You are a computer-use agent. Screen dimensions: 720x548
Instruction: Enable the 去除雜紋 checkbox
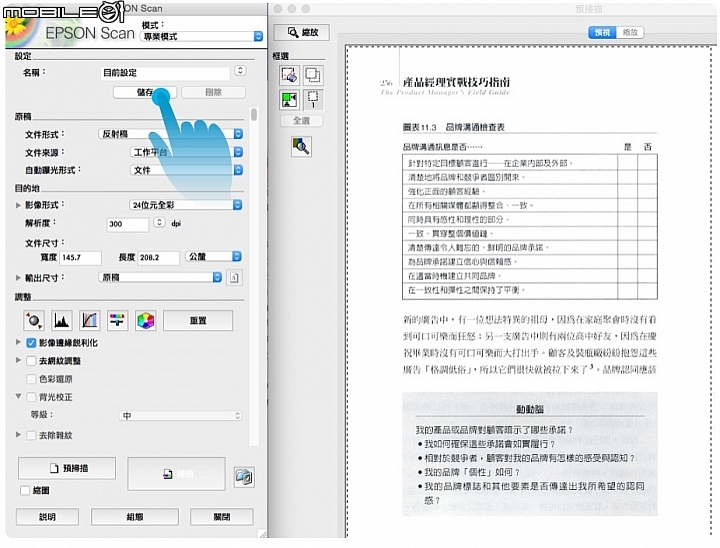coord(31,435)
